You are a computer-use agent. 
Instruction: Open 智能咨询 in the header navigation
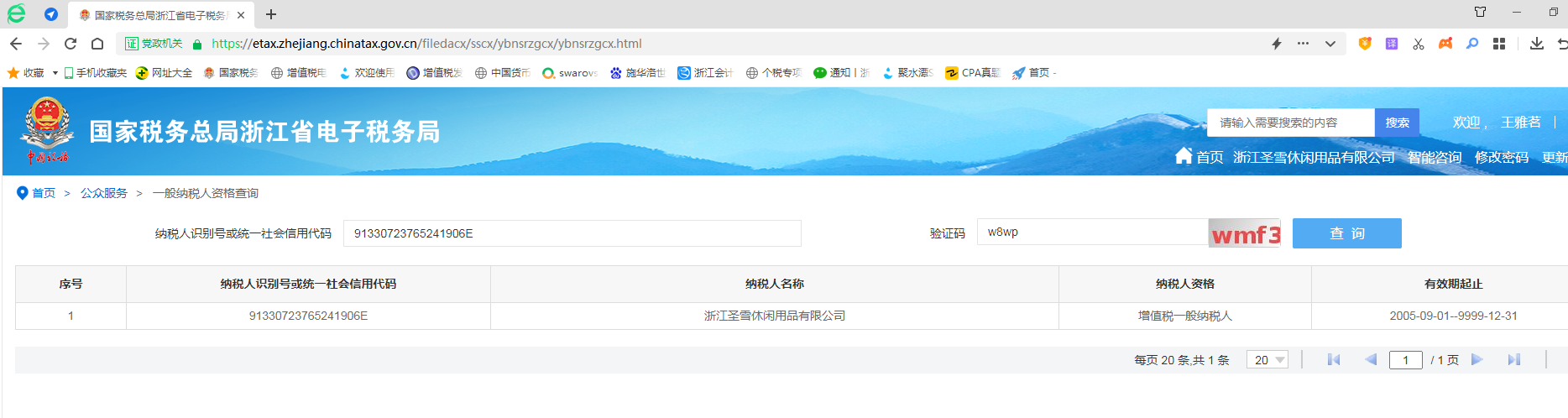coord(1434,157)
